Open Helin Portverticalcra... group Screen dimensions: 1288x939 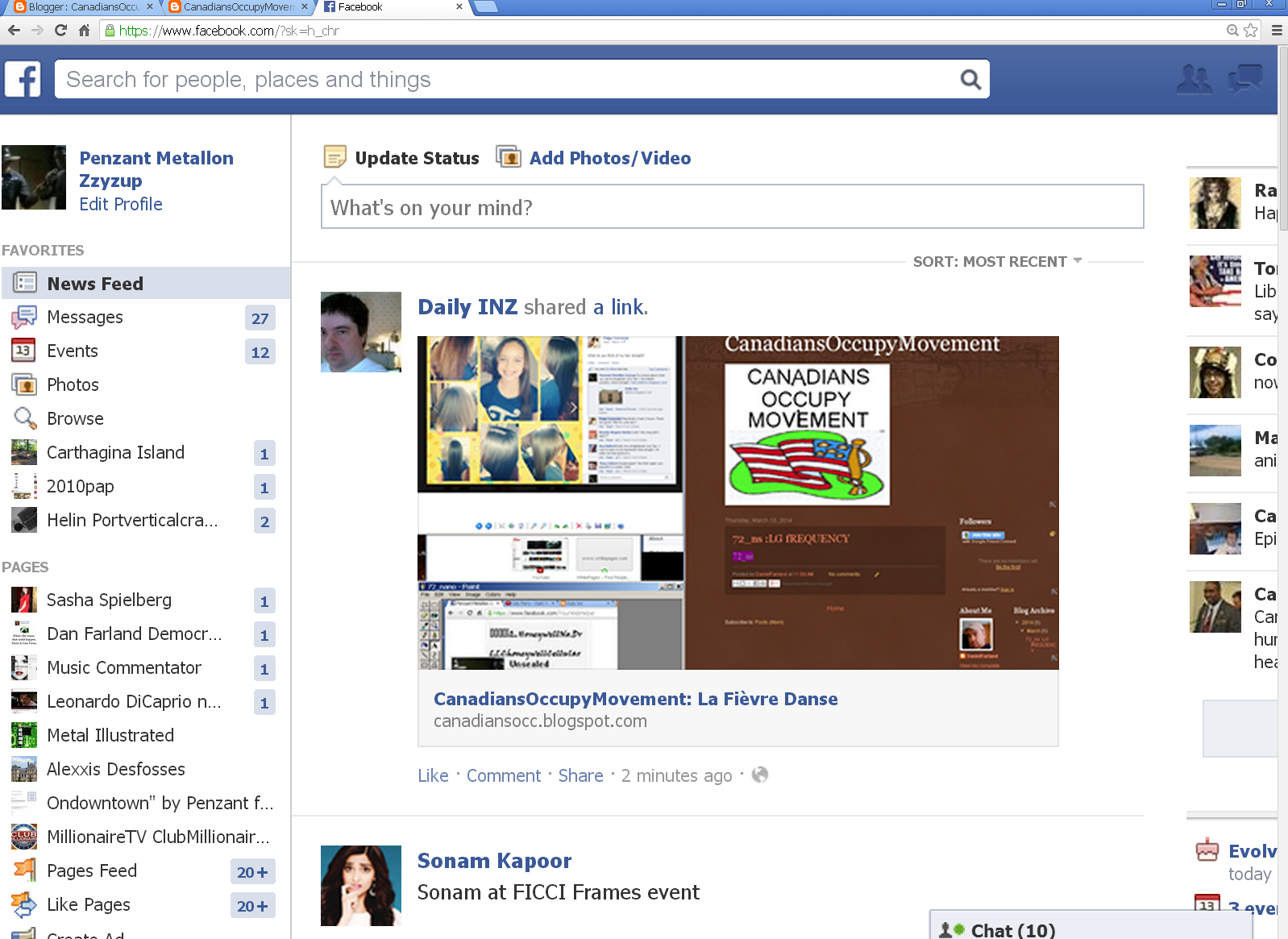pyautogui.click(x=146, y=520)
